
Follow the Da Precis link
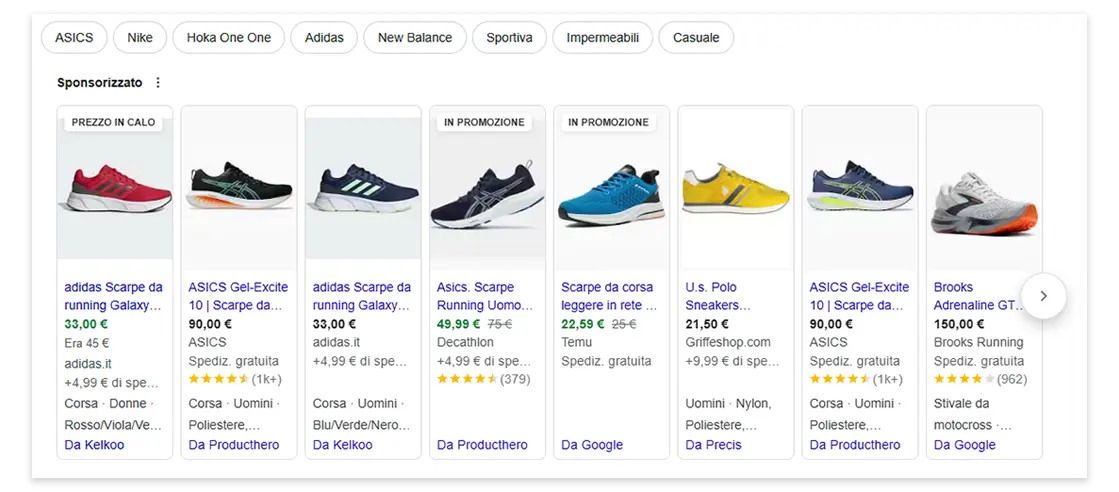713,445
